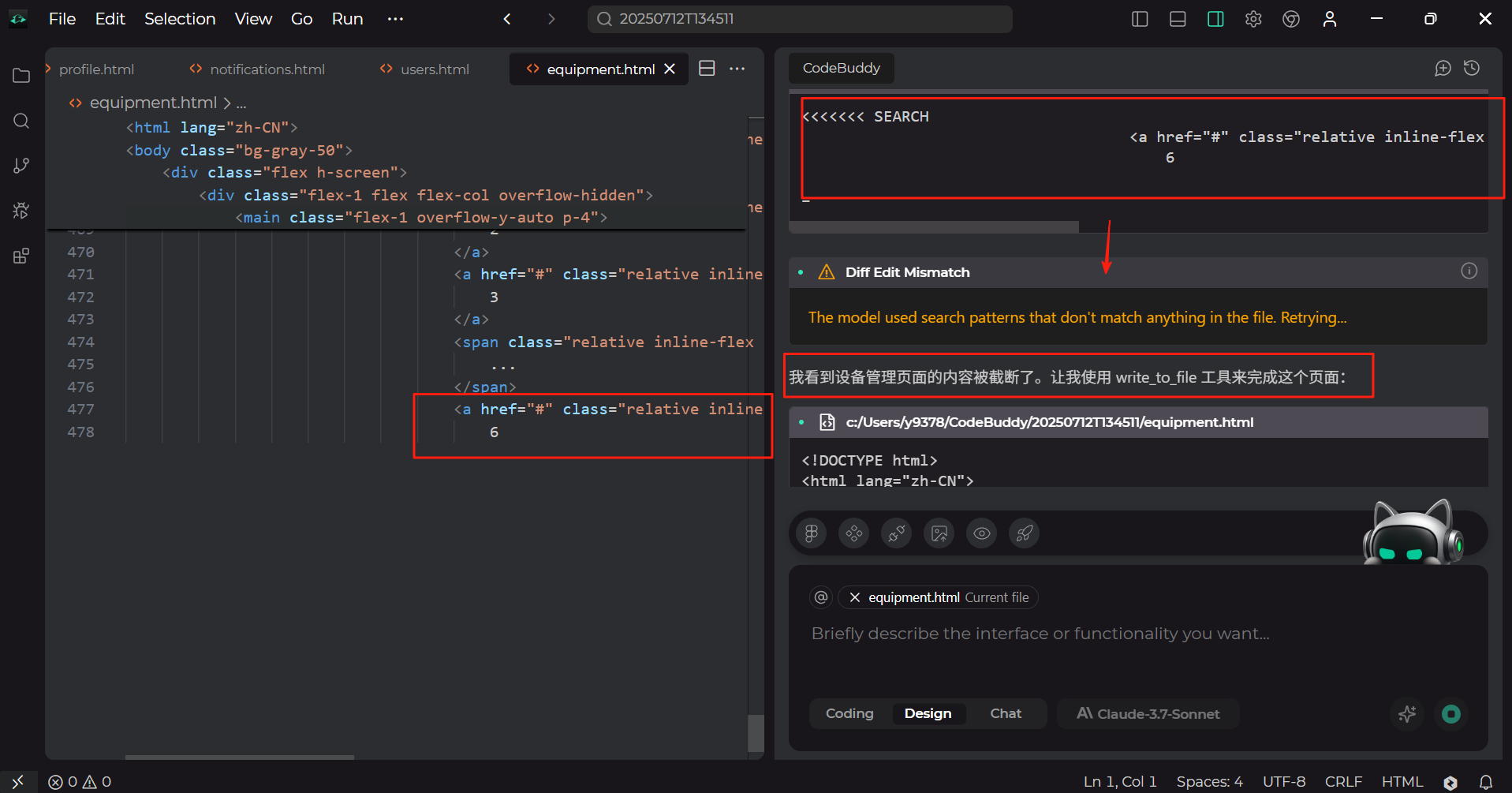Switch to users.html tab
Image resolution: width=1512 pixels, height=793 pixels.
424,69
